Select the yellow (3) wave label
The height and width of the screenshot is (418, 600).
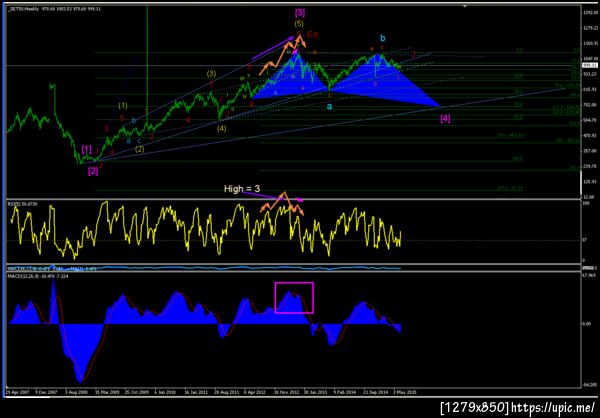point(212,74)
